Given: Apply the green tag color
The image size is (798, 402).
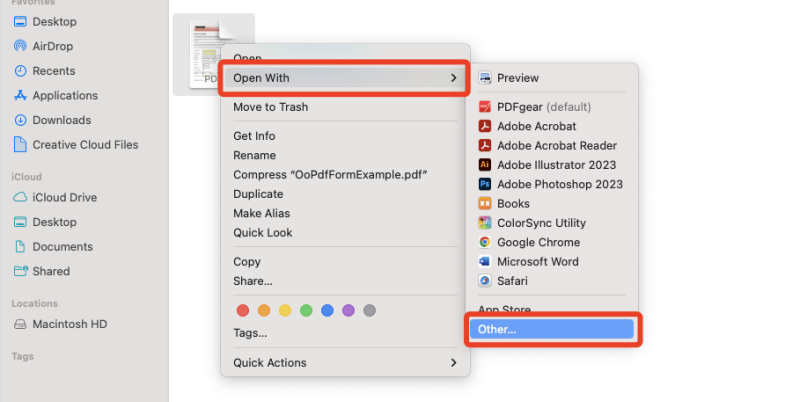Looking at the screenshot, I should click(306, 310).
